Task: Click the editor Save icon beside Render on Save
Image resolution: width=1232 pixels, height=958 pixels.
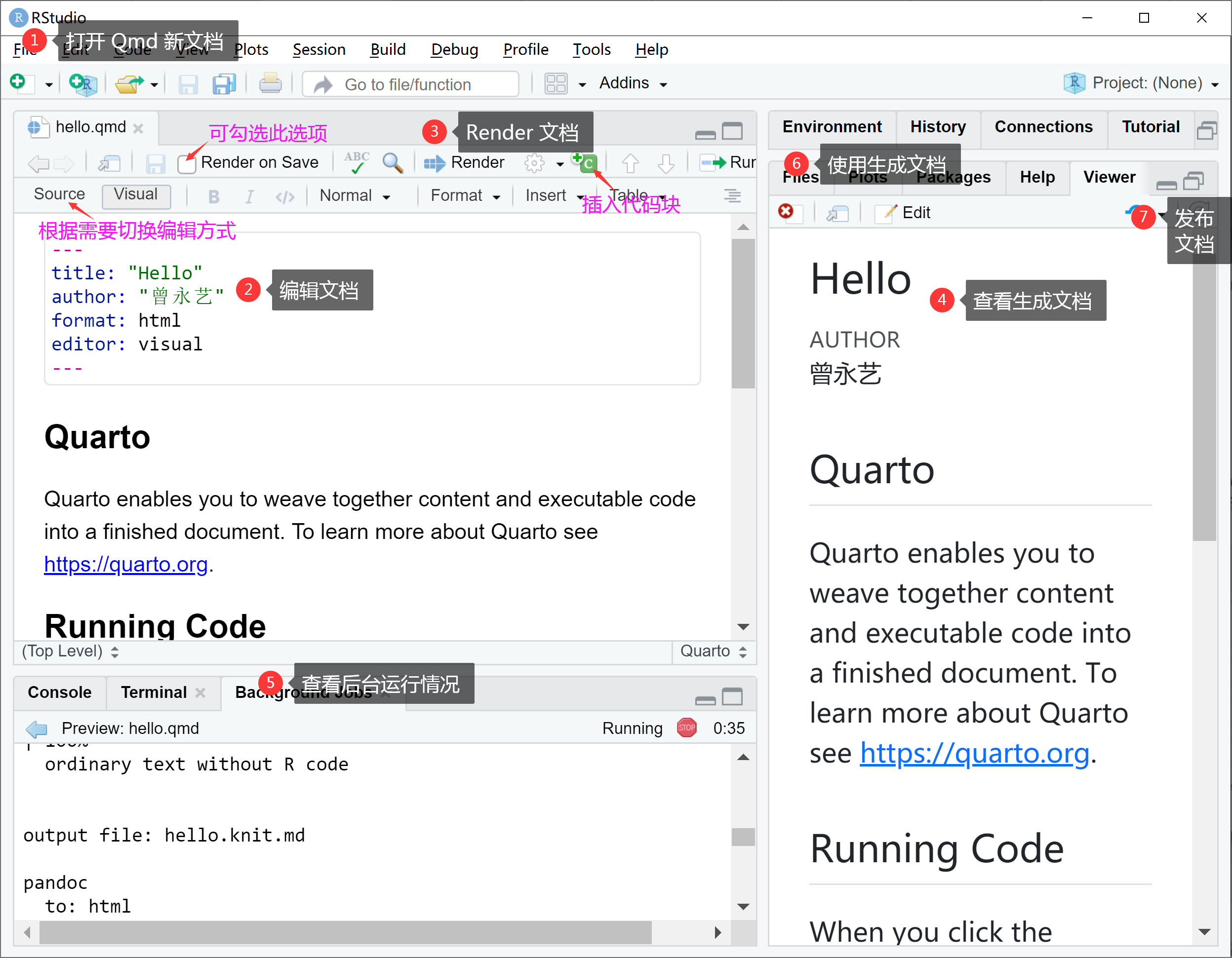Action: [155, 163]
